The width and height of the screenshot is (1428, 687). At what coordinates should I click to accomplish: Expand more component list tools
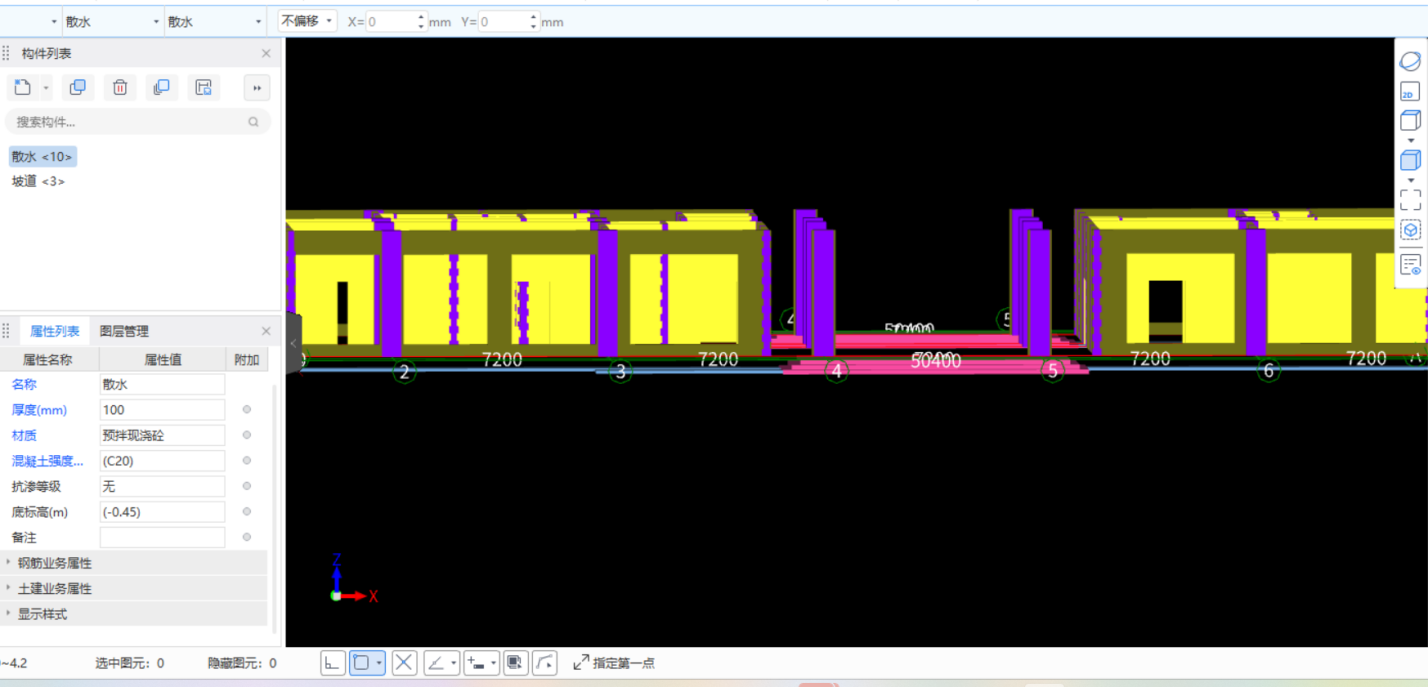[257, 88]
